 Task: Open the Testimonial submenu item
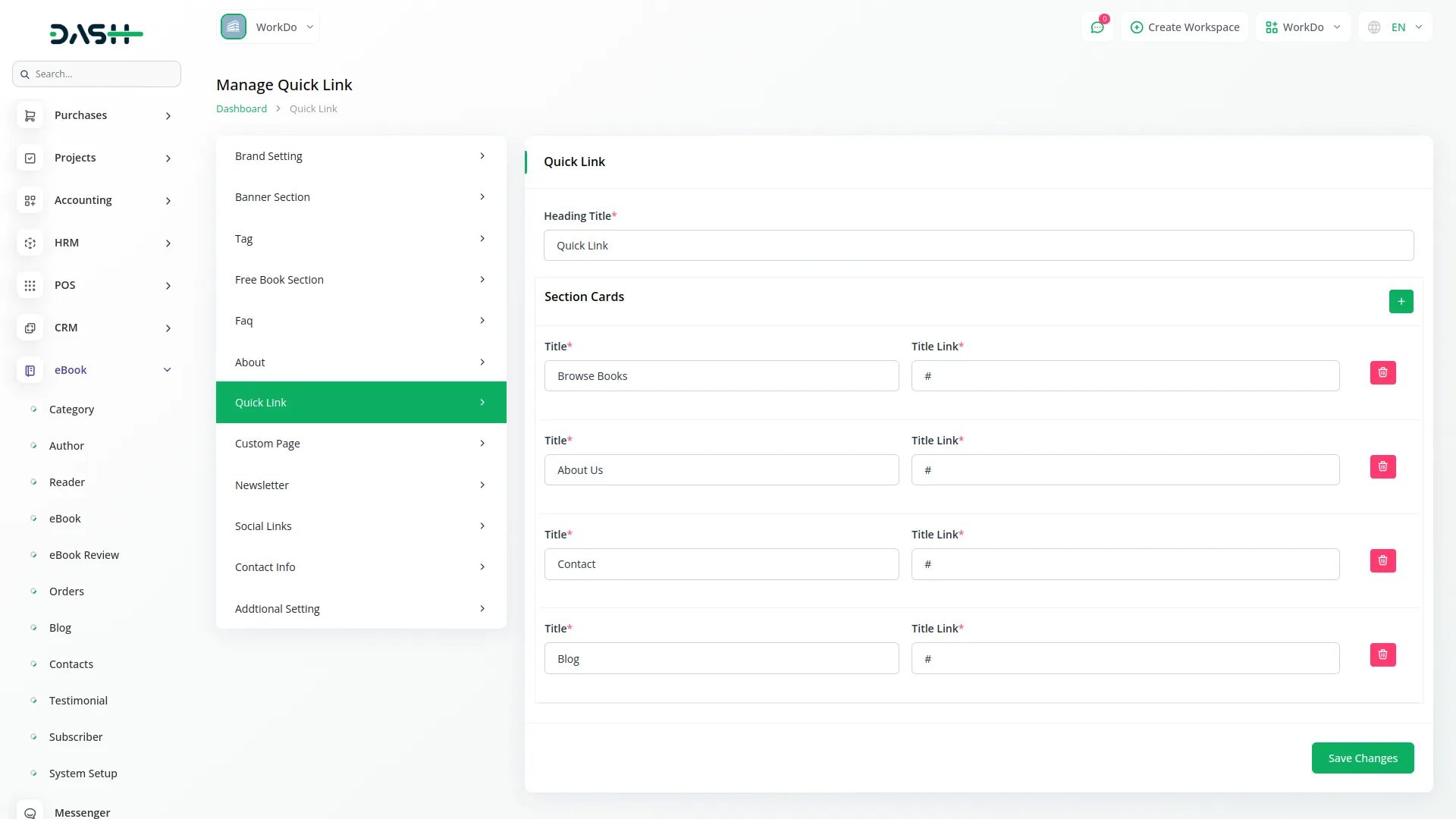(x=78, y=701)
